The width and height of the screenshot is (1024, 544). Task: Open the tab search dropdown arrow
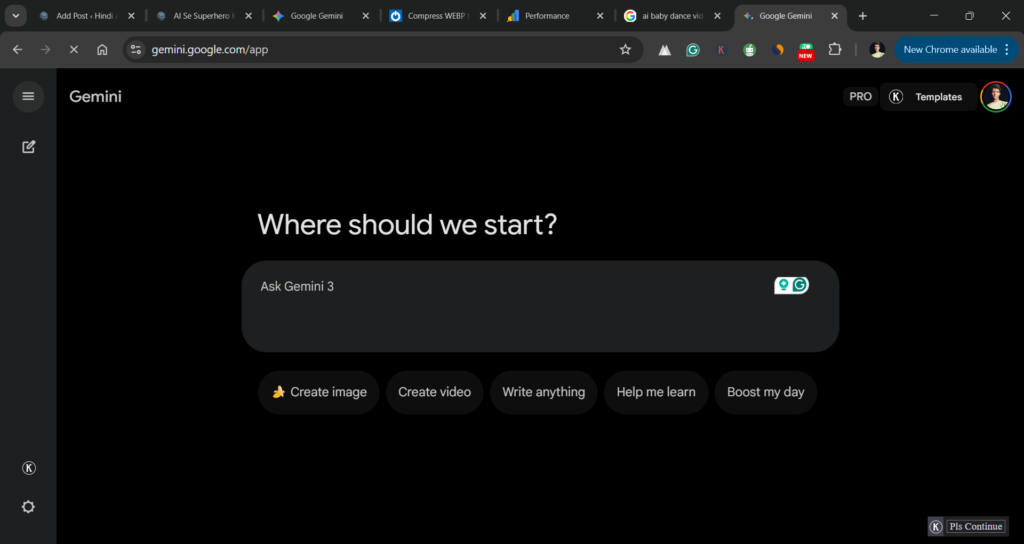(16, 16)
